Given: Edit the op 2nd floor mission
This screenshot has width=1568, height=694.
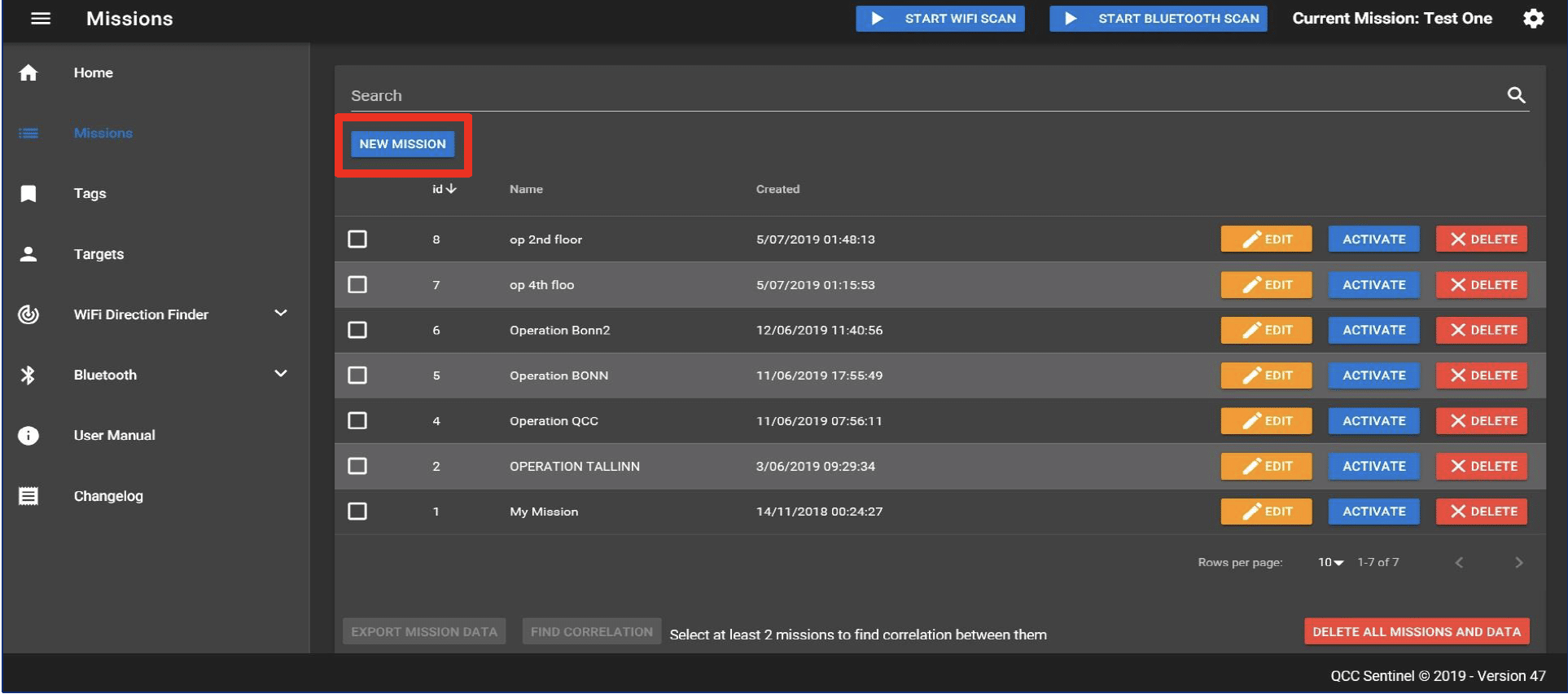Looking at the screenshot, I should (1266, 239).
